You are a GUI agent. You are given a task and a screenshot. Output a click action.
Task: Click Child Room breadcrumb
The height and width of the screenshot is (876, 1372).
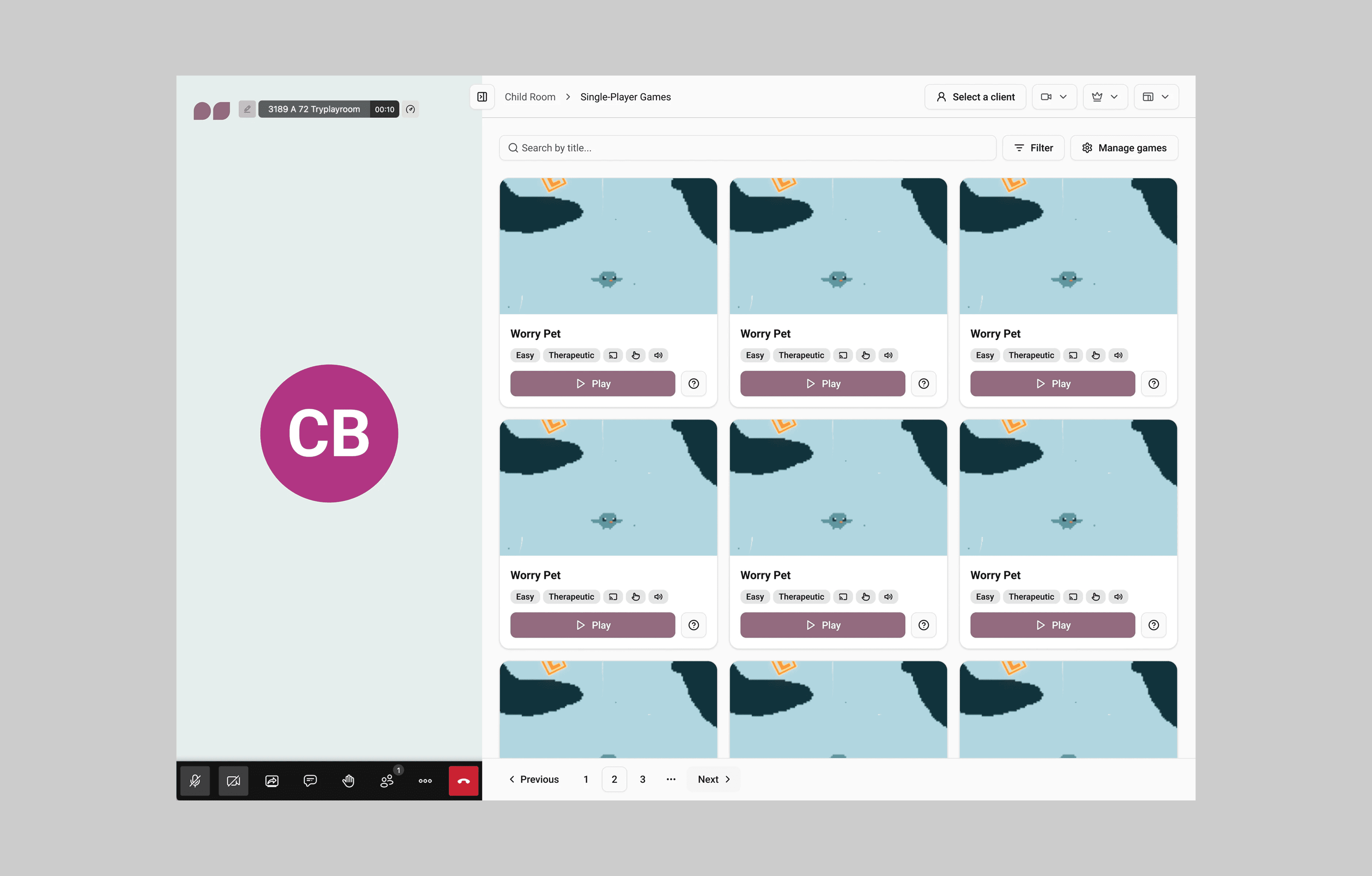pyautogui.click(x=529, y=97)
